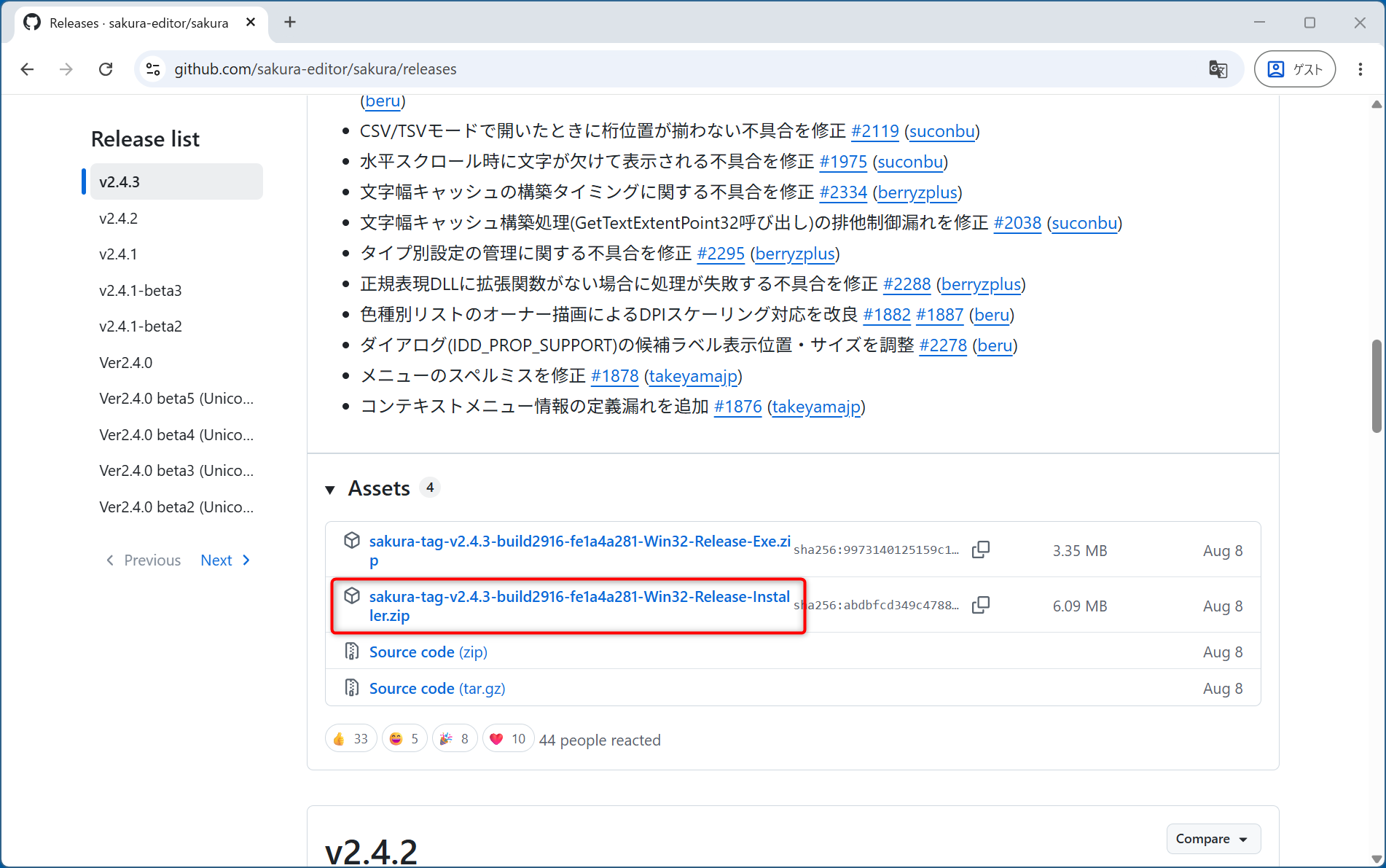Reload the GitHub releases page
Viewport: 1386px width, 868px height.
pos(106,69)
